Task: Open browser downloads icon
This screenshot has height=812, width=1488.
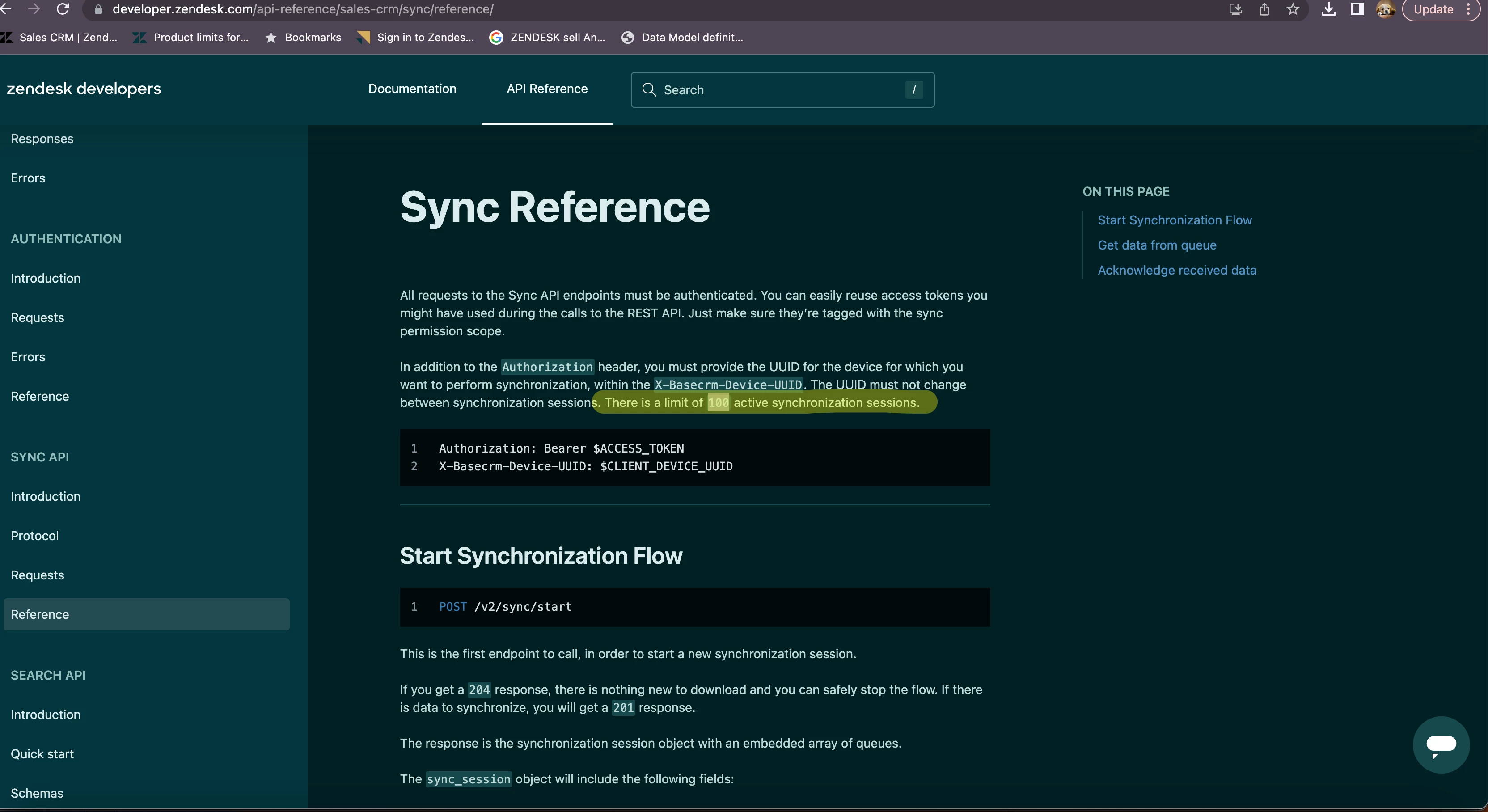Action: click(x=1328, y=9)
